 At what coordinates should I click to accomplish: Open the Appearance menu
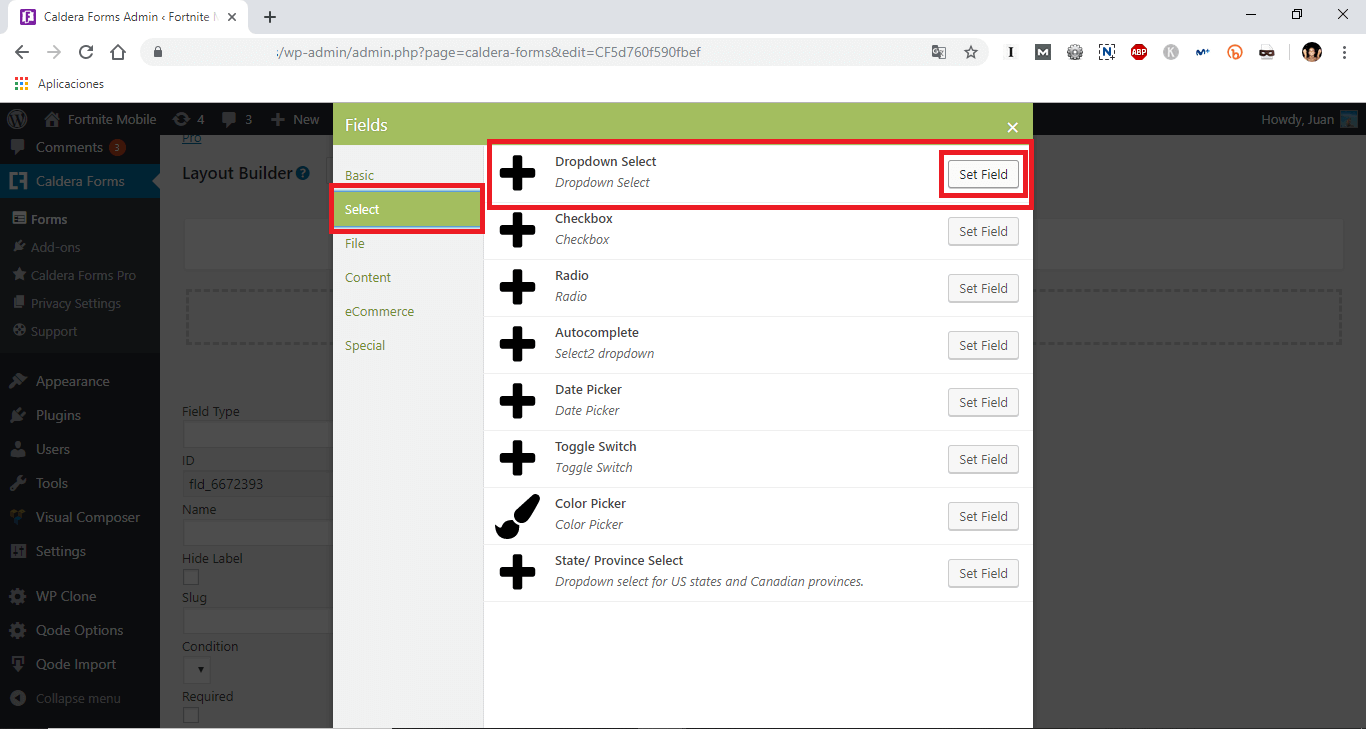point(80,381)
